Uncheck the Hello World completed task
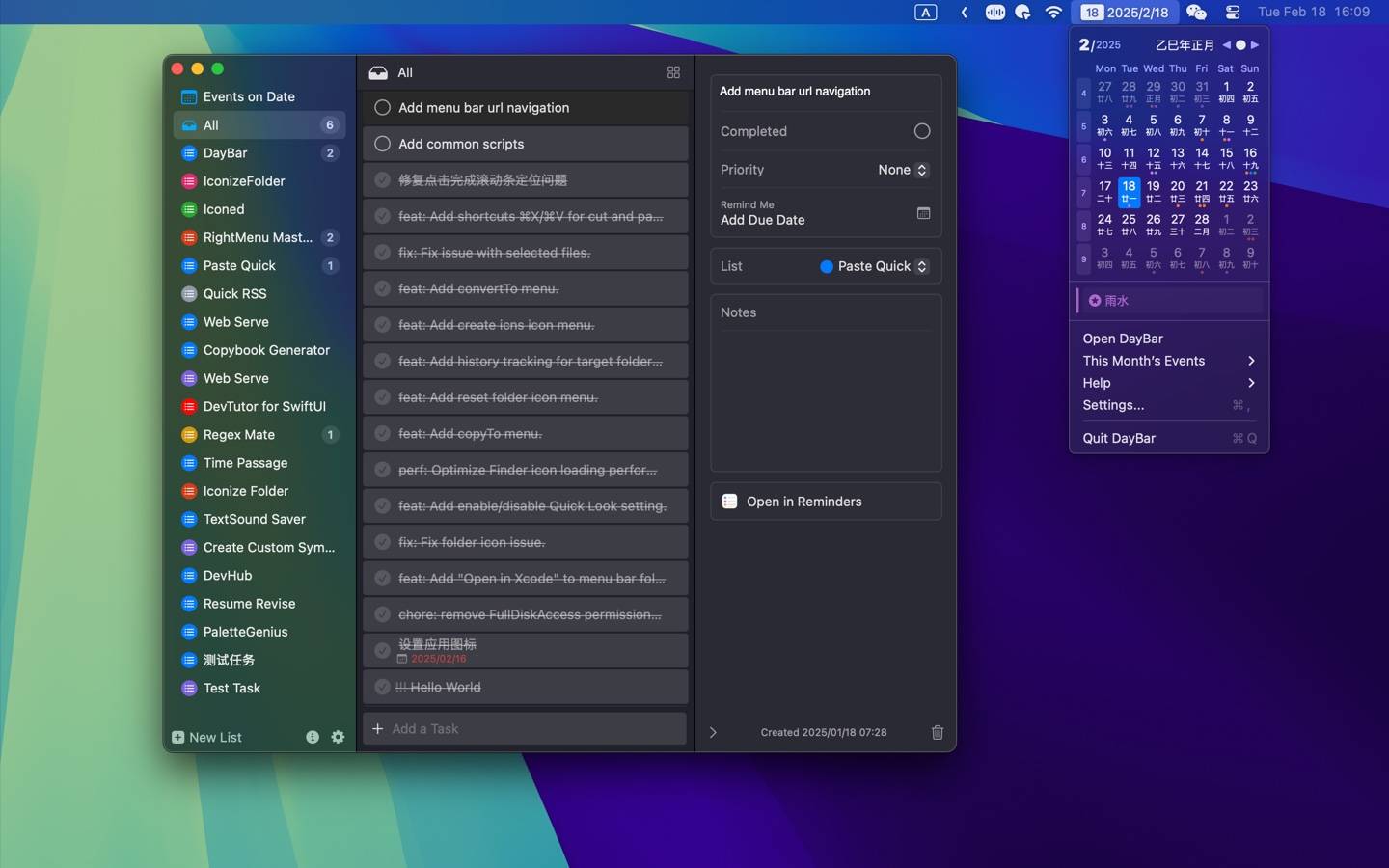This screenshot has height=868, width=1389. pos(382,688)
